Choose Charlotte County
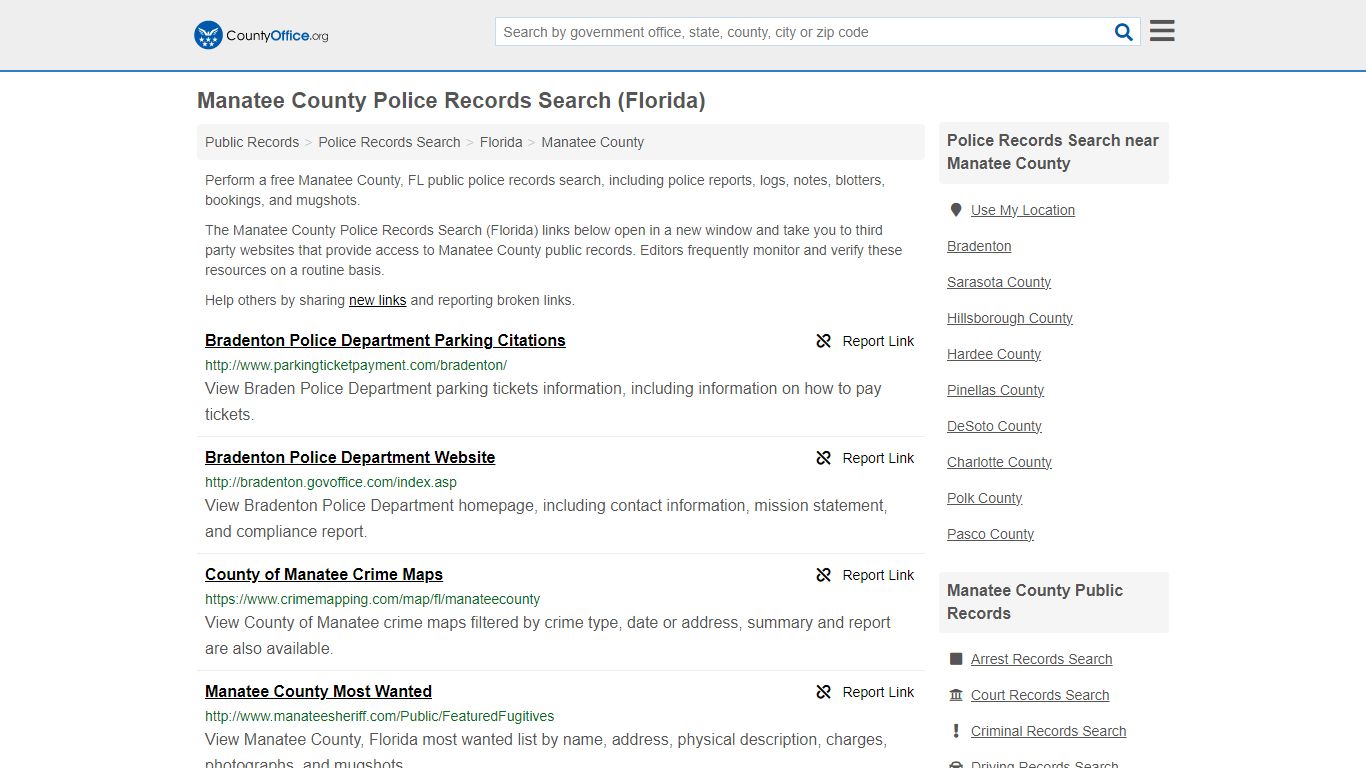 999,462
